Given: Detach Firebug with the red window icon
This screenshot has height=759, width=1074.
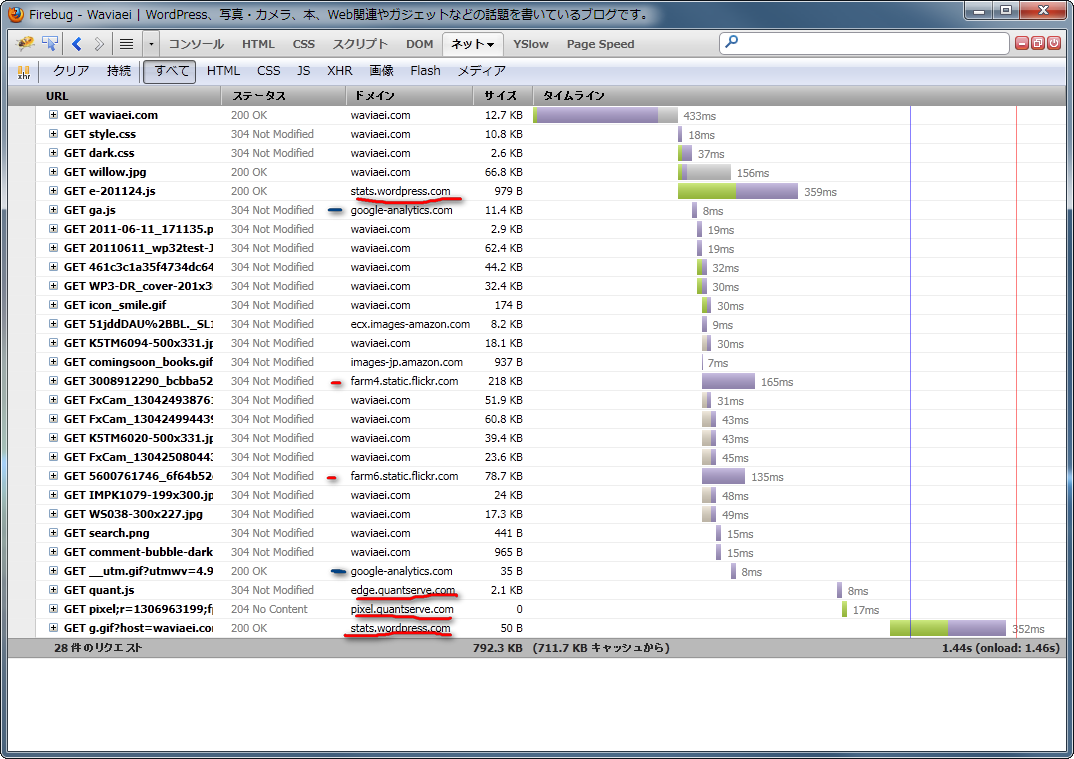Looking at the screenshot, I should (x=1038, y=43).
